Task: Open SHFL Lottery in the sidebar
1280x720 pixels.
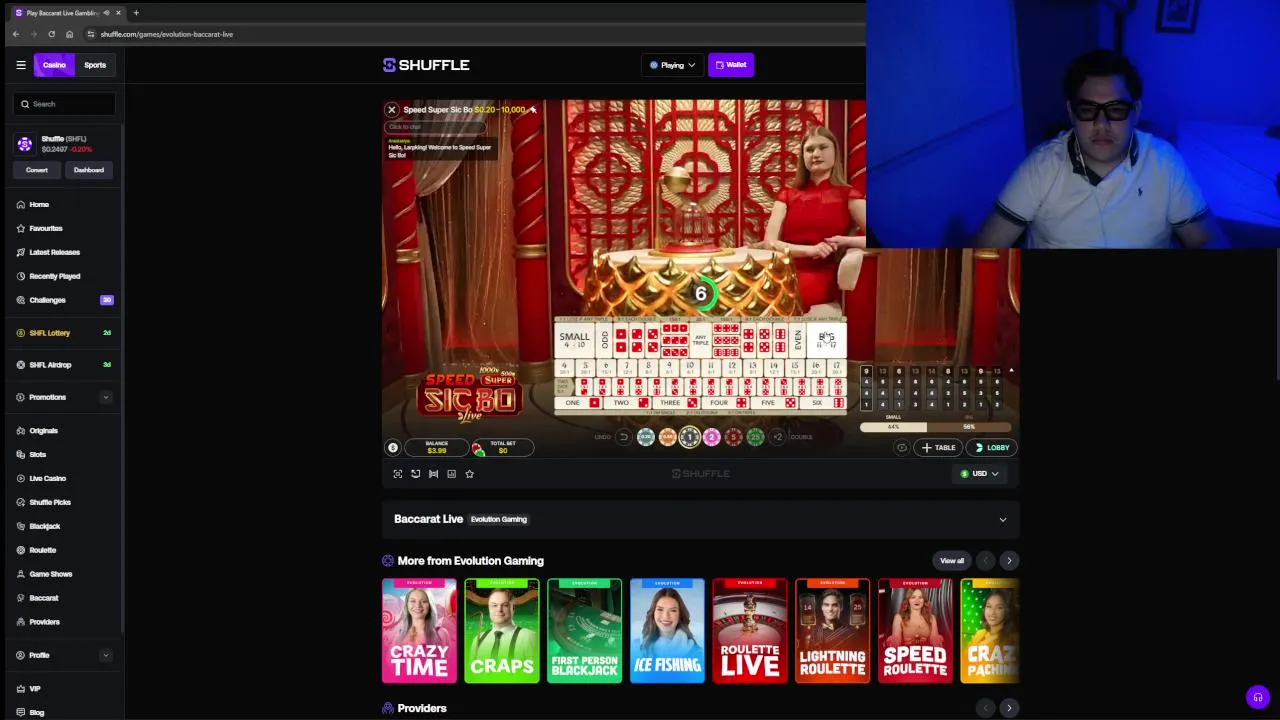Action: pyautogui.click(x=49, y=333)
